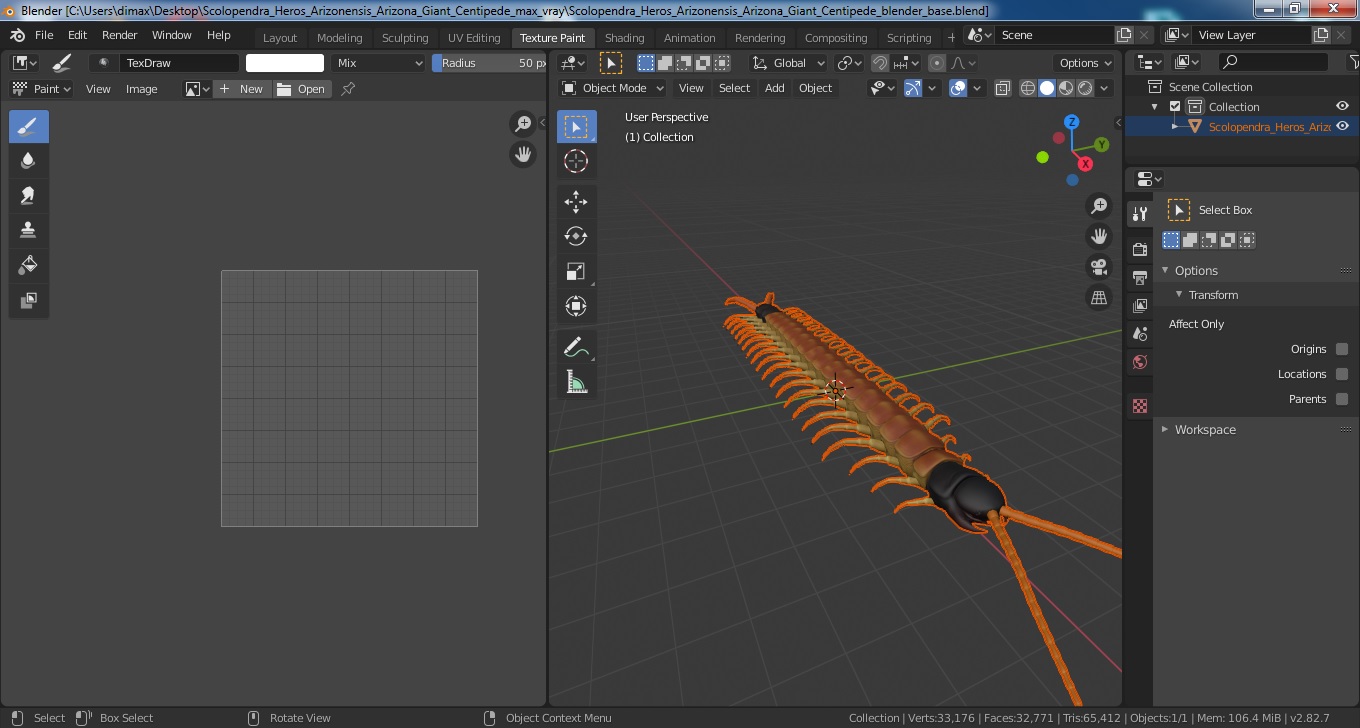Image resolution: width=1360 pixels, height=728 pixels.
Task: Select the Fill bucket tool
Action: coord(28,265)
